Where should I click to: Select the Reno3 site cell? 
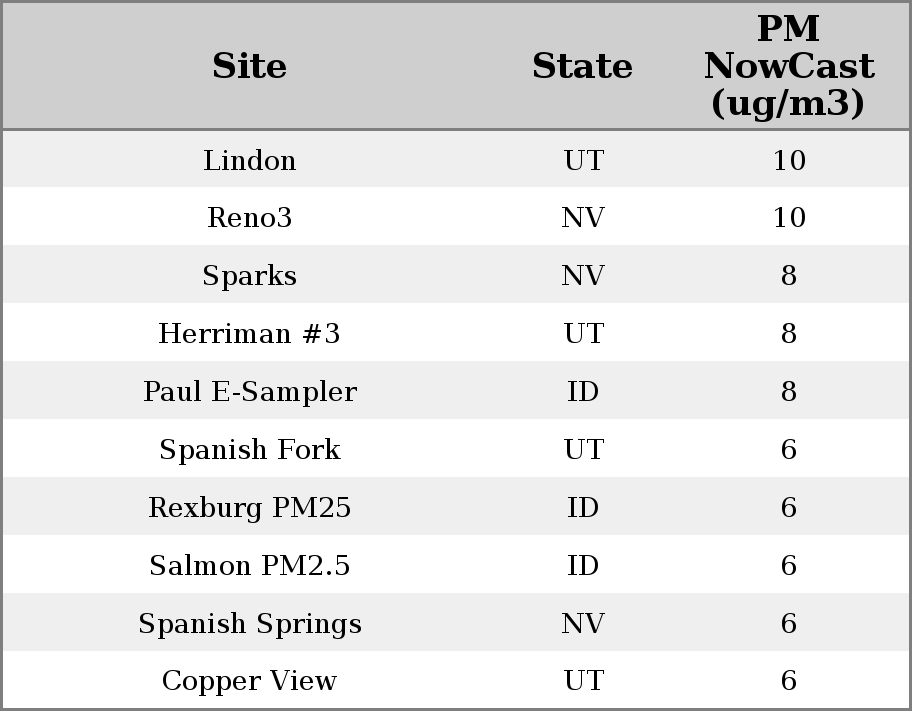249,218
